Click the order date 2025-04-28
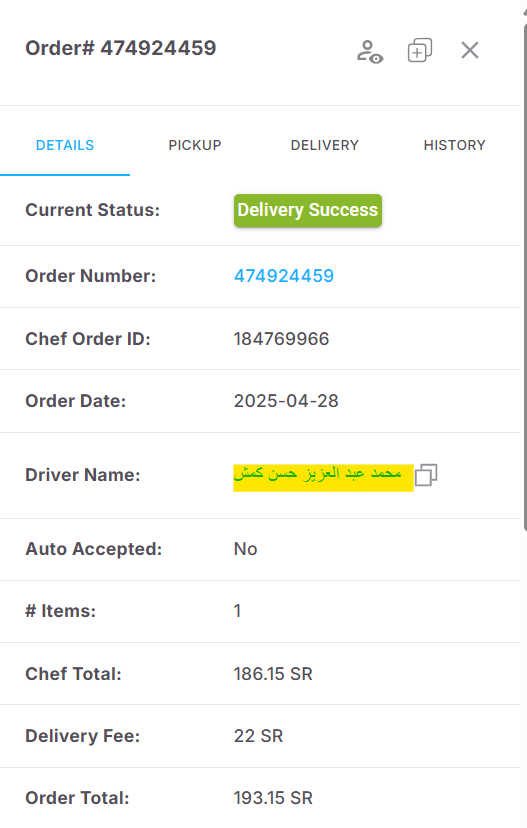The image size is (527, 828). pyautogui.click(x=286, y=401)
